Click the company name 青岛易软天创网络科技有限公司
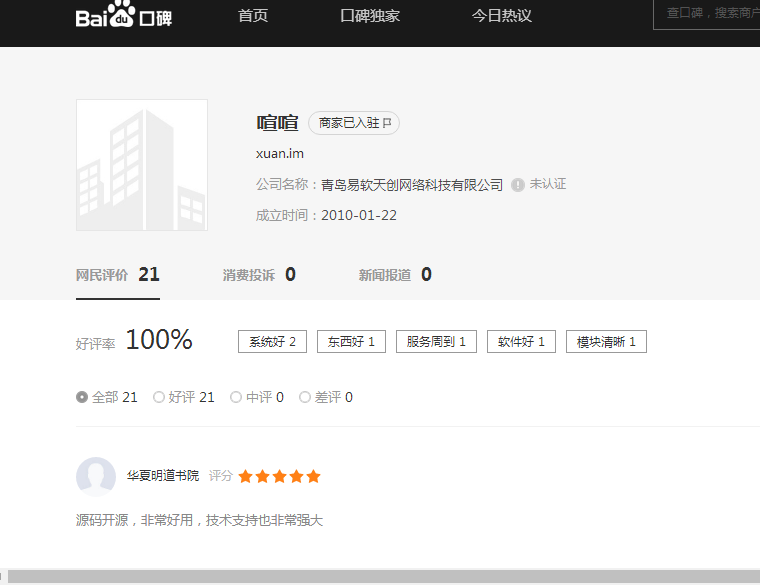This screenshot has width=760, height=585. (x=412, y=185)
